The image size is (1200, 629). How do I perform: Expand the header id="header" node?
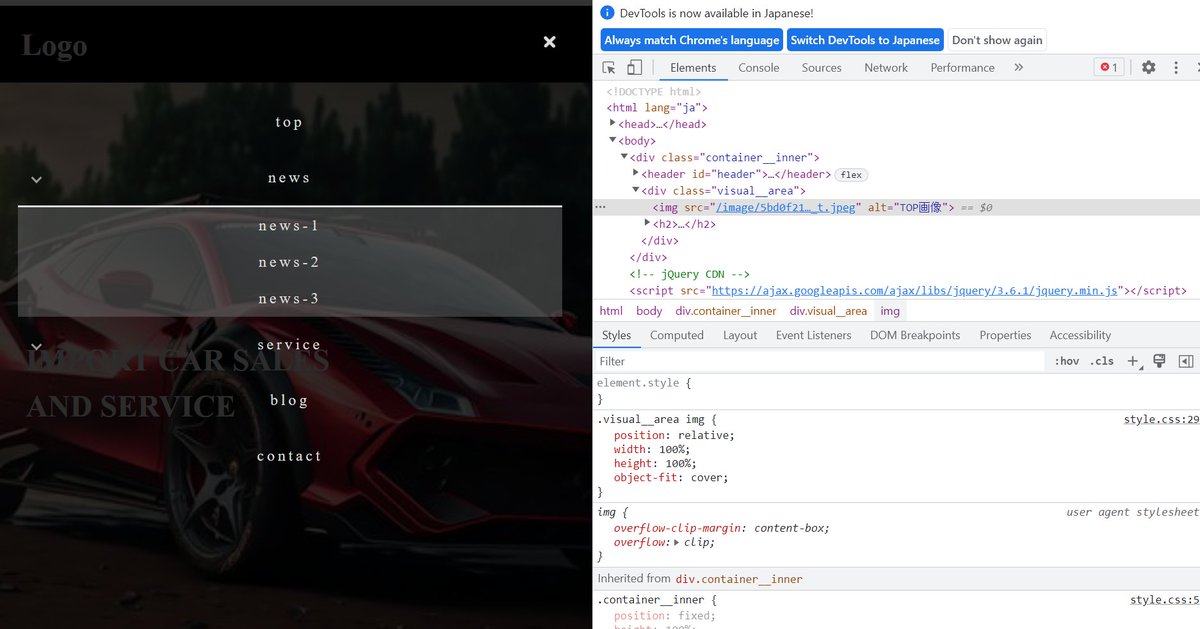tap(636, 174)
